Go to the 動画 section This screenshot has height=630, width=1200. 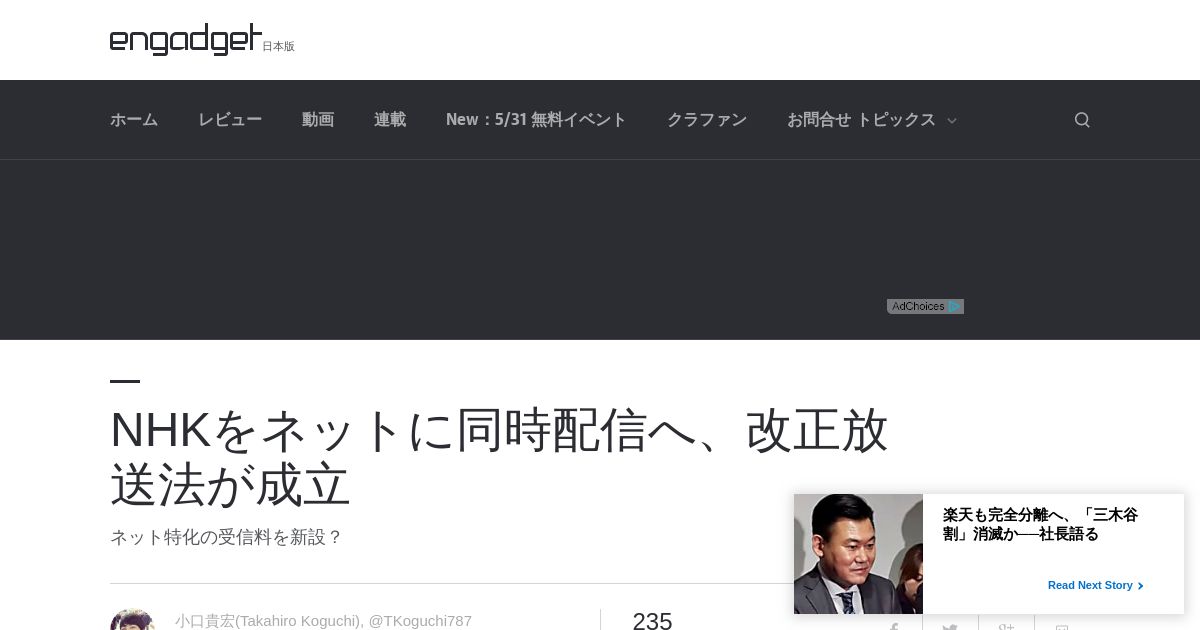(x=318, y=120)
